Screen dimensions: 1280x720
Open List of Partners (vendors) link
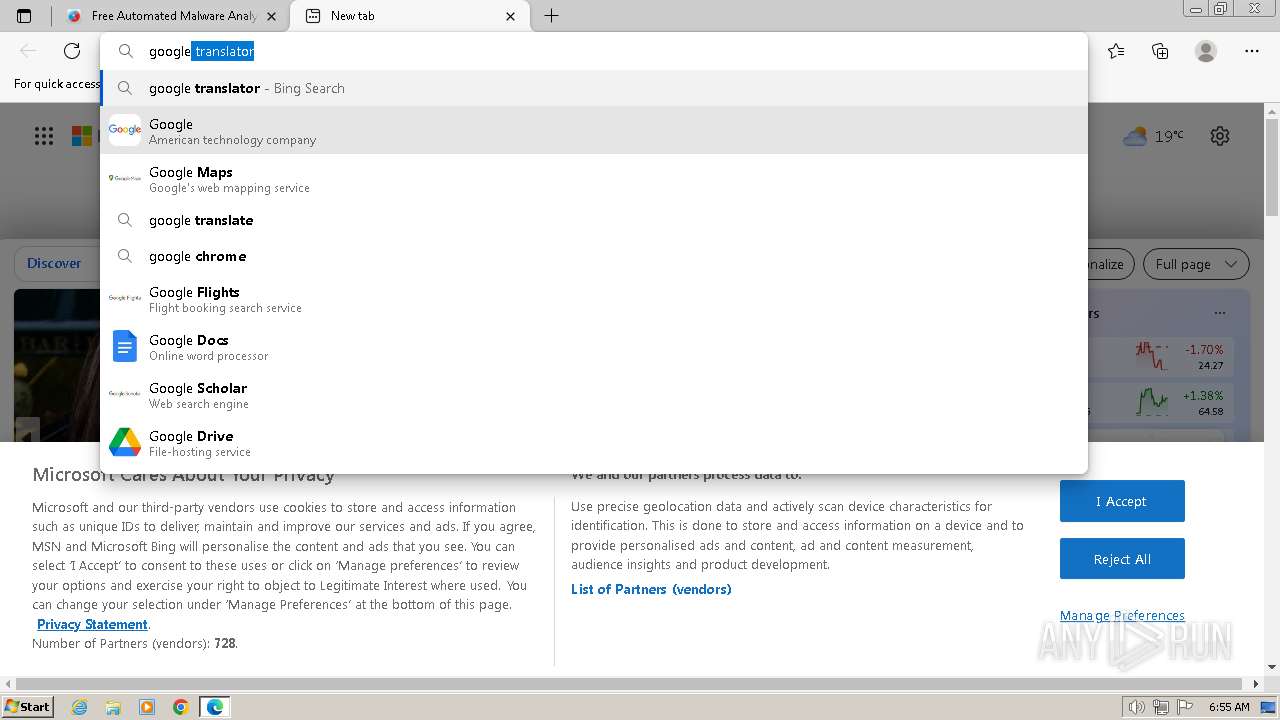(x=651, y=589)
